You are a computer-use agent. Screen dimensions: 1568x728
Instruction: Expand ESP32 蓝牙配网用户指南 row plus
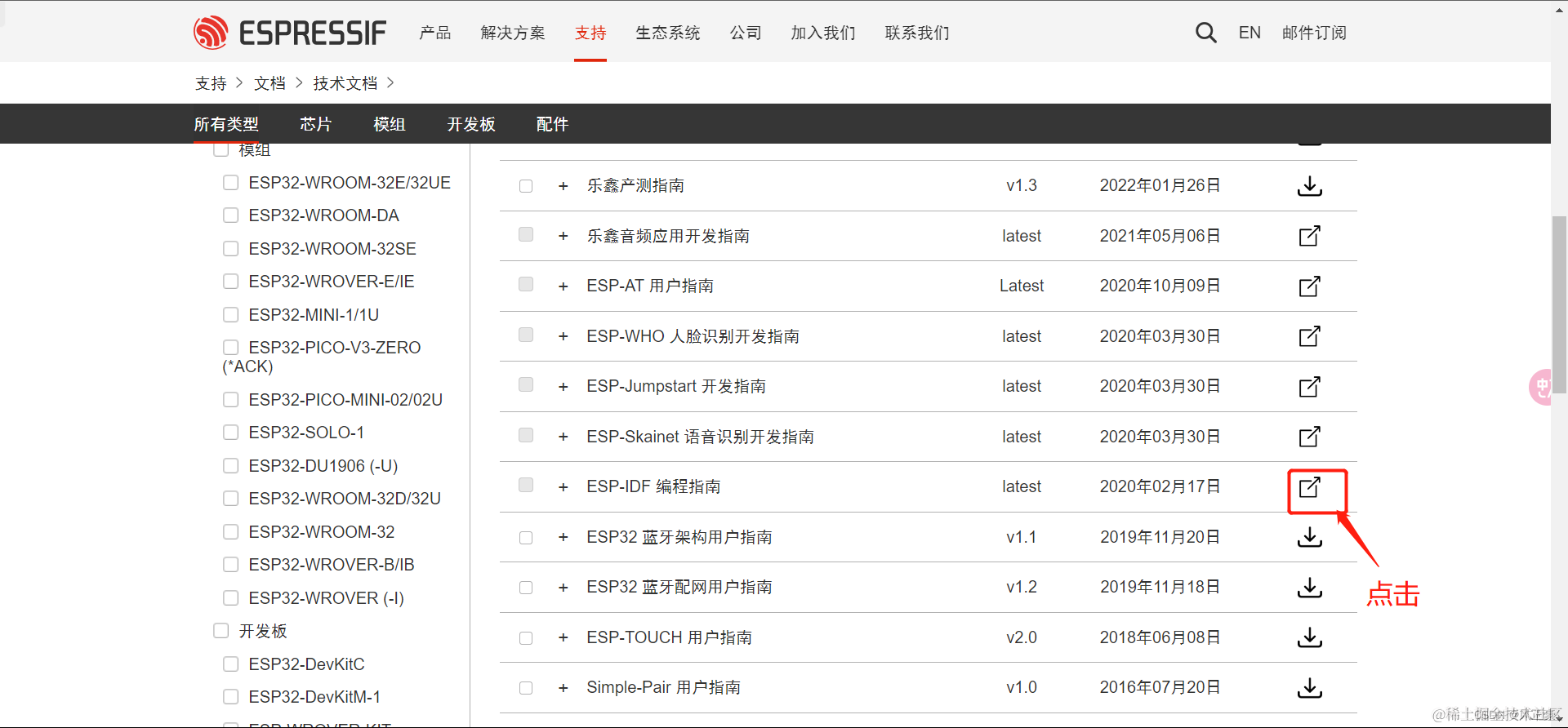(x=563, y=588)
